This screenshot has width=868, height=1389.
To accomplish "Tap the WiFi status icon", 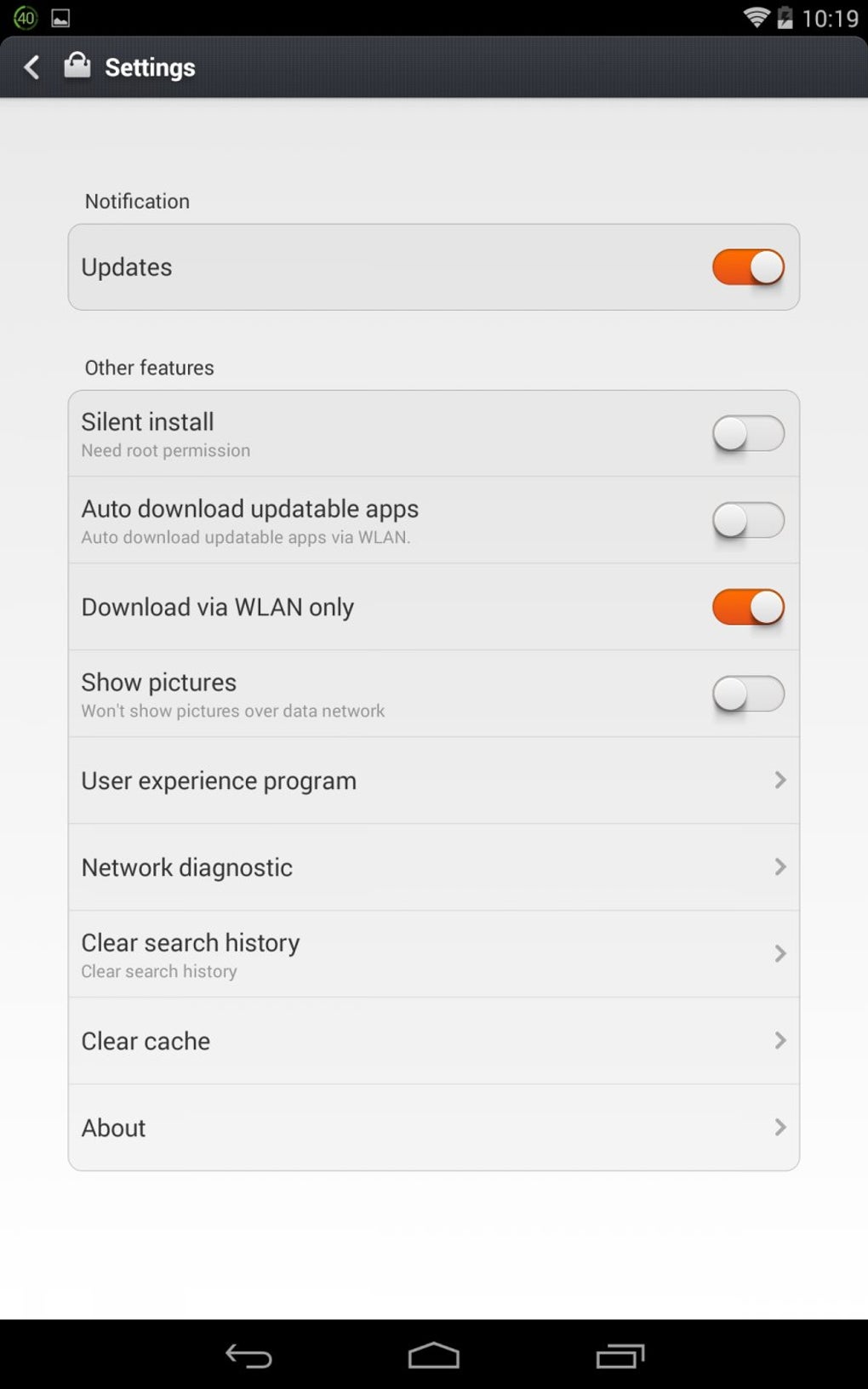I will (756, 18).
